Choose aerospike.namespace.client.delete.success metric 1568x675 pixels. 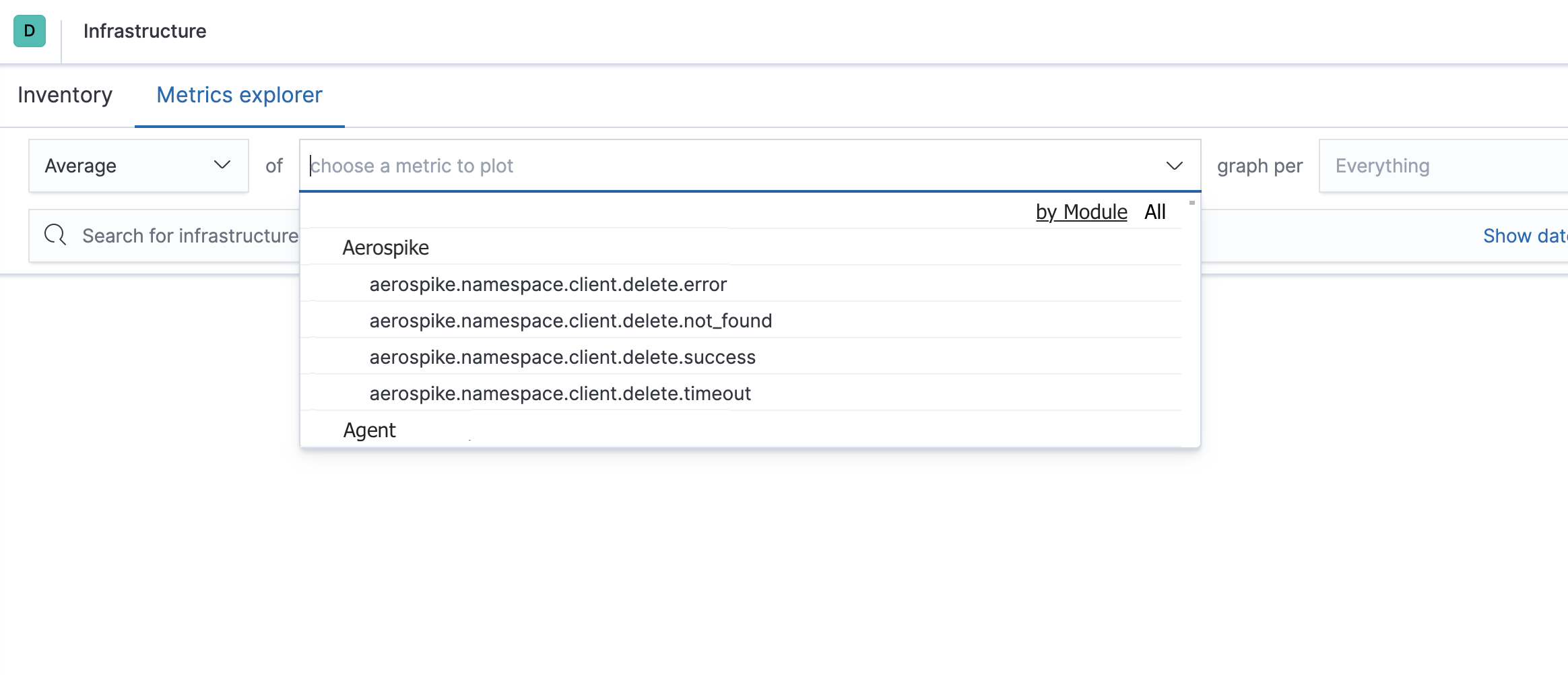pos(562,357)
